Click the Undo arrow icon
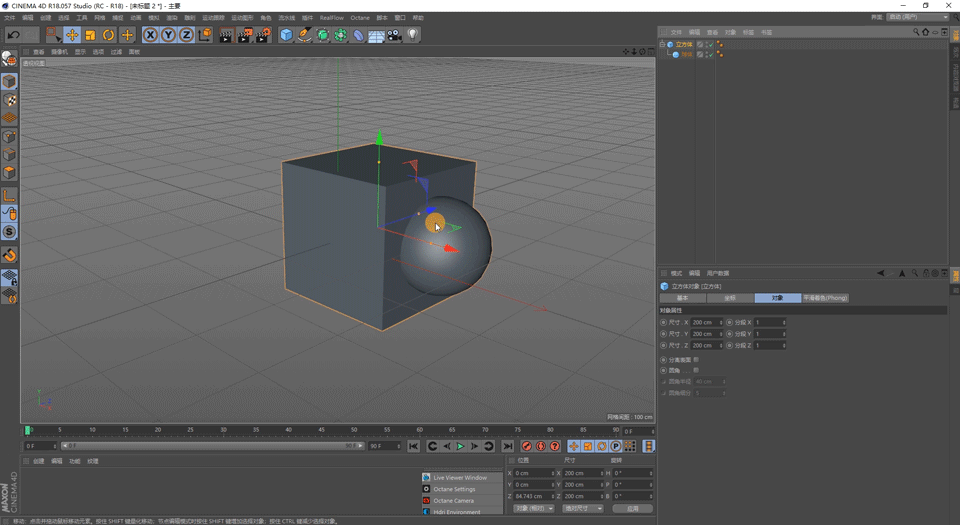Viewport: 960px width, 525px height. (x=13, y=35)
